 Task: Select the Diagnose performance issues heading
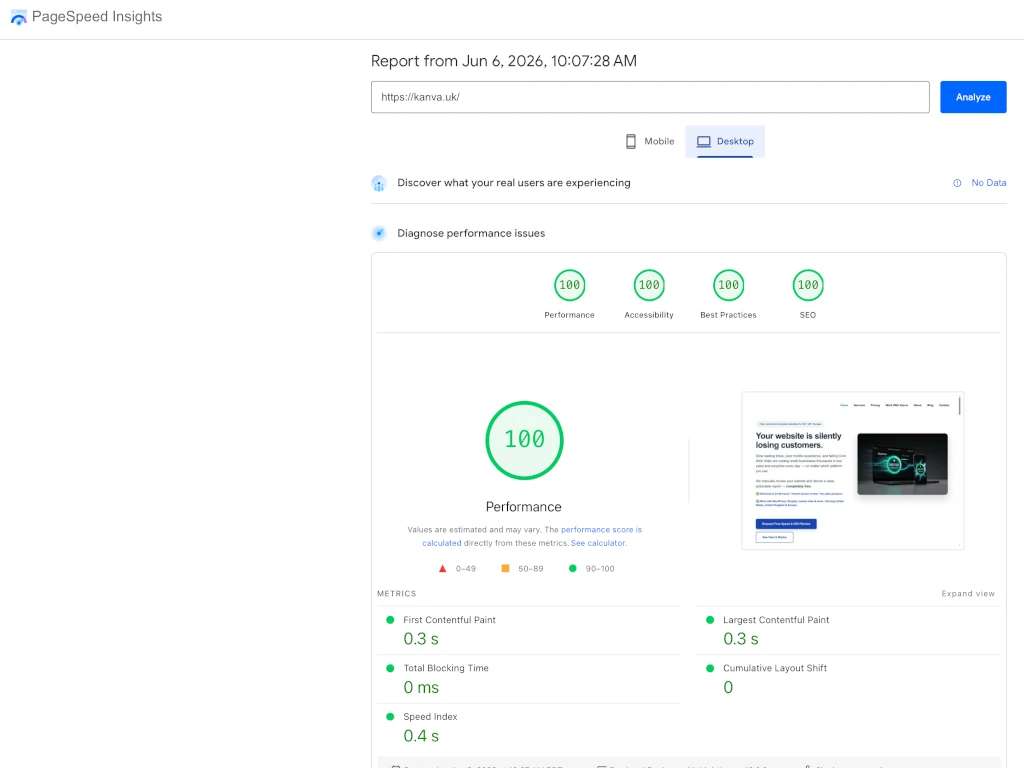point(471,233)
